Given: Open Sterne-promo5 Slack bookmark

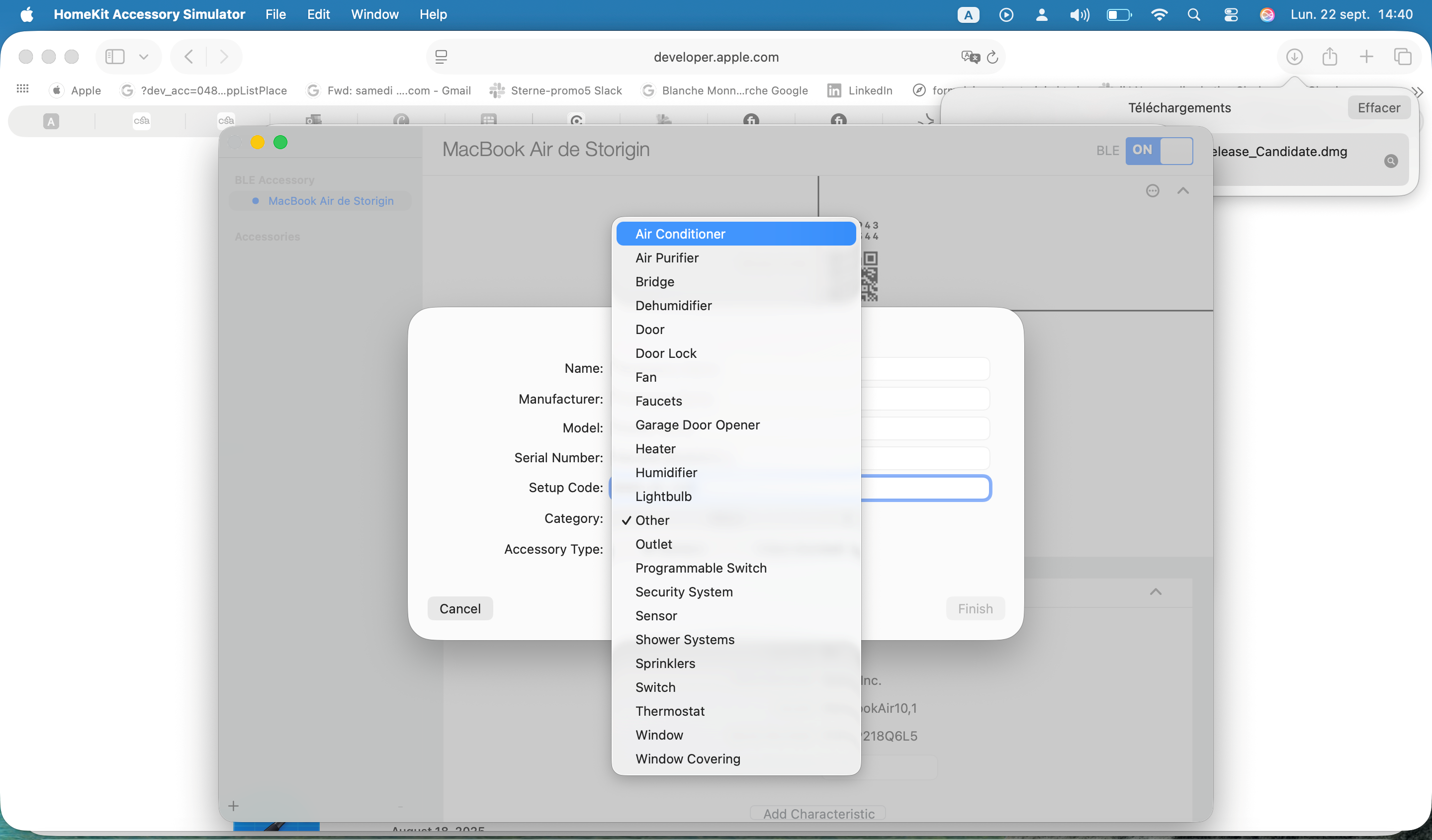Looking at the screenshot, I should [556, 90].
